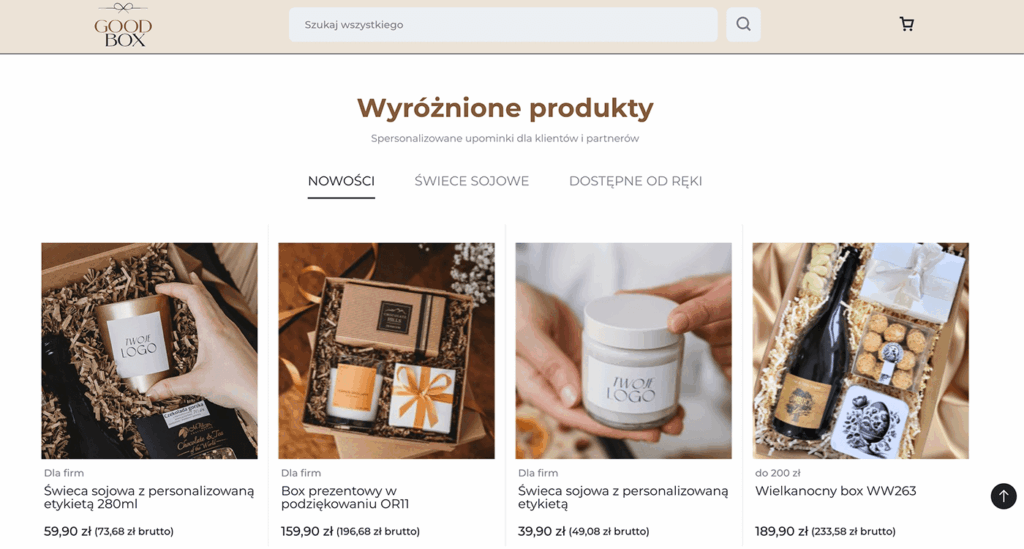The width and height of the screenshot is (1024, 549).
Task: Open the white jar candle product image
Action: 624,351
